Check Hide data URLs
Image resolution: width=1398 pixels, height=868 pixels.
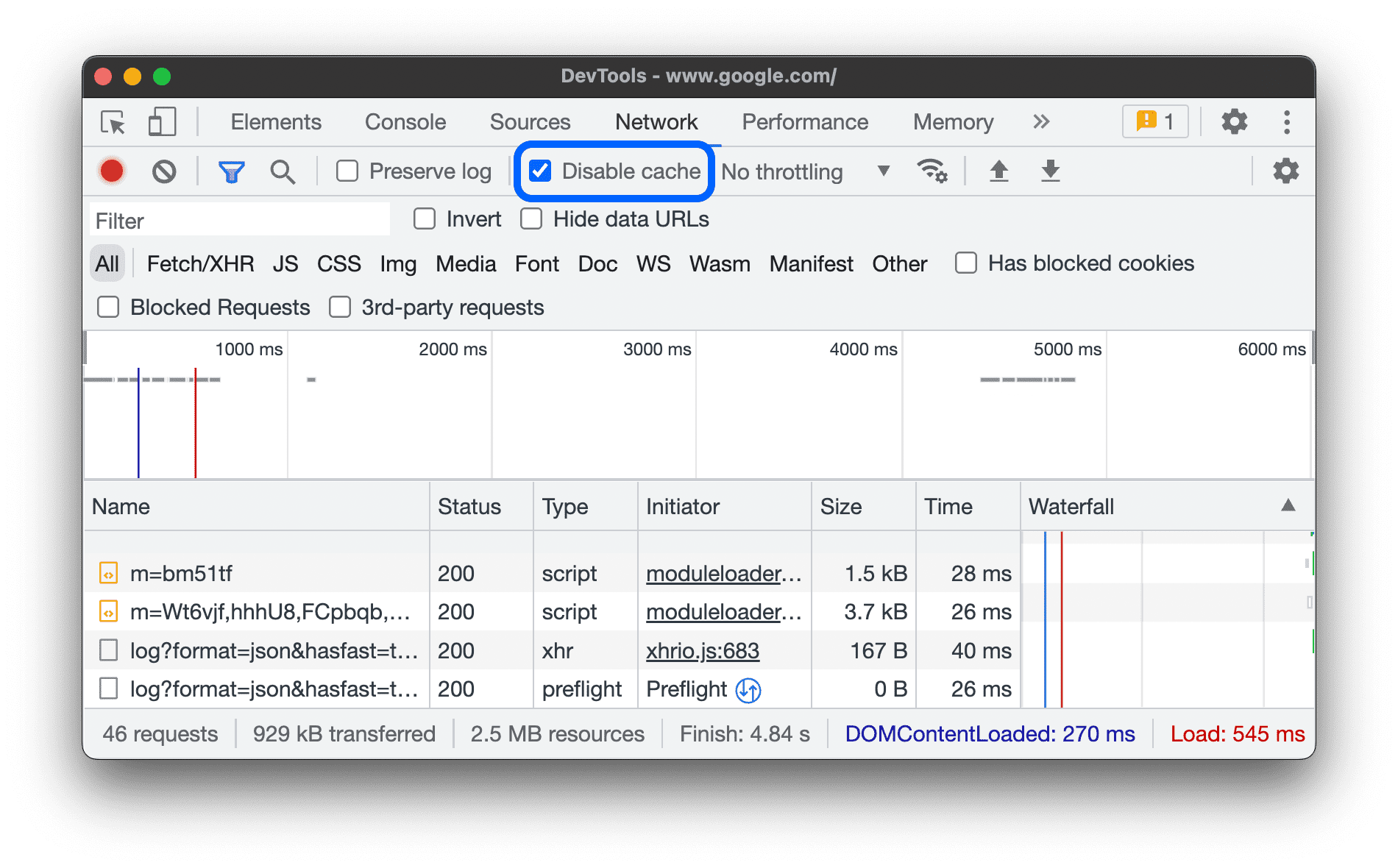(x=531, y=218)
